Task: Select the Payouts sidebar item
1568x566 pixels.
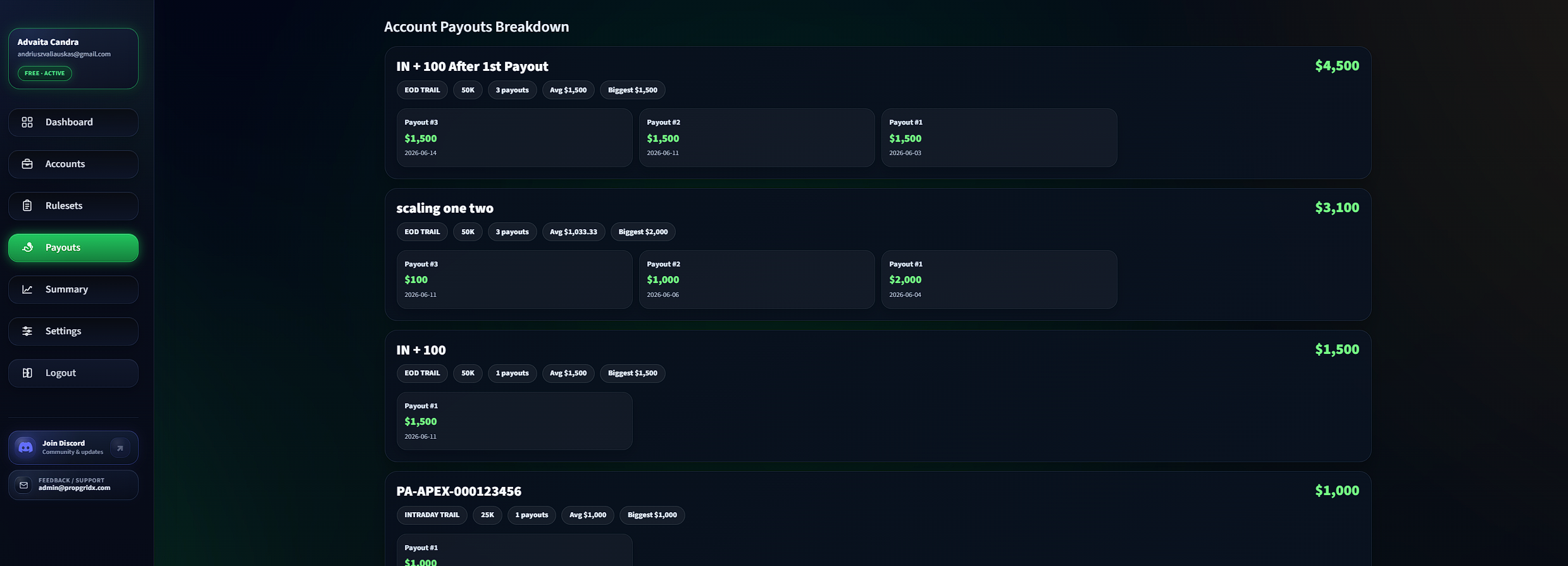Action: tap(73, 248)
